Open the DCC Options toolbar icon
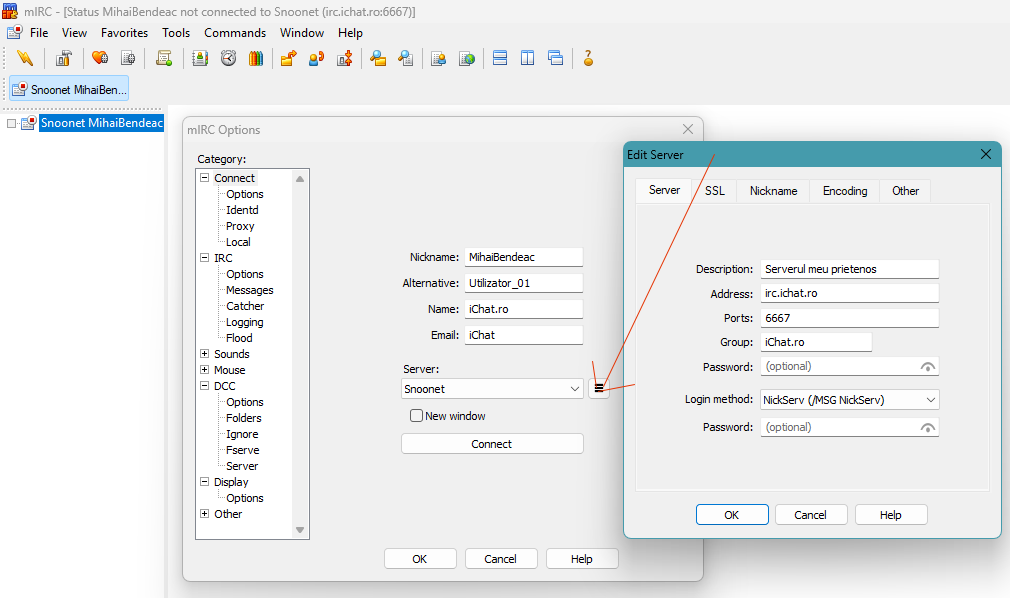The image size is (1010, 598). tap(345, 58)
